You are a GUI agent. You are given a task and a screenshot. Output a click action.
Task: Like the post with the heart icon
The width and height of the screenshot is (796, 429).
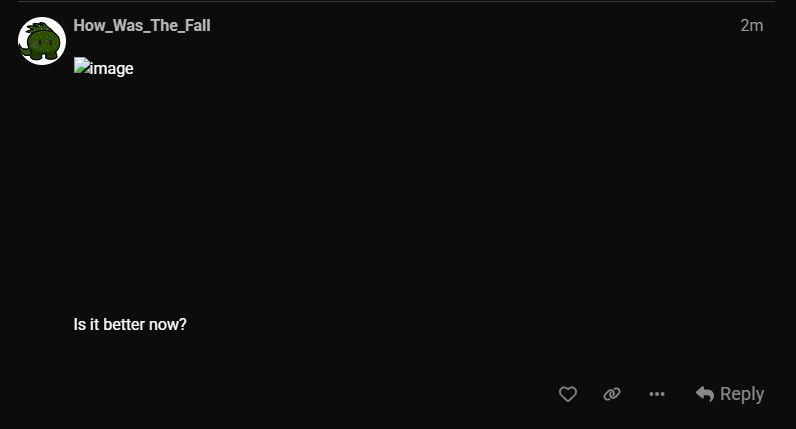pyautogui.click(x=568, y=394)
